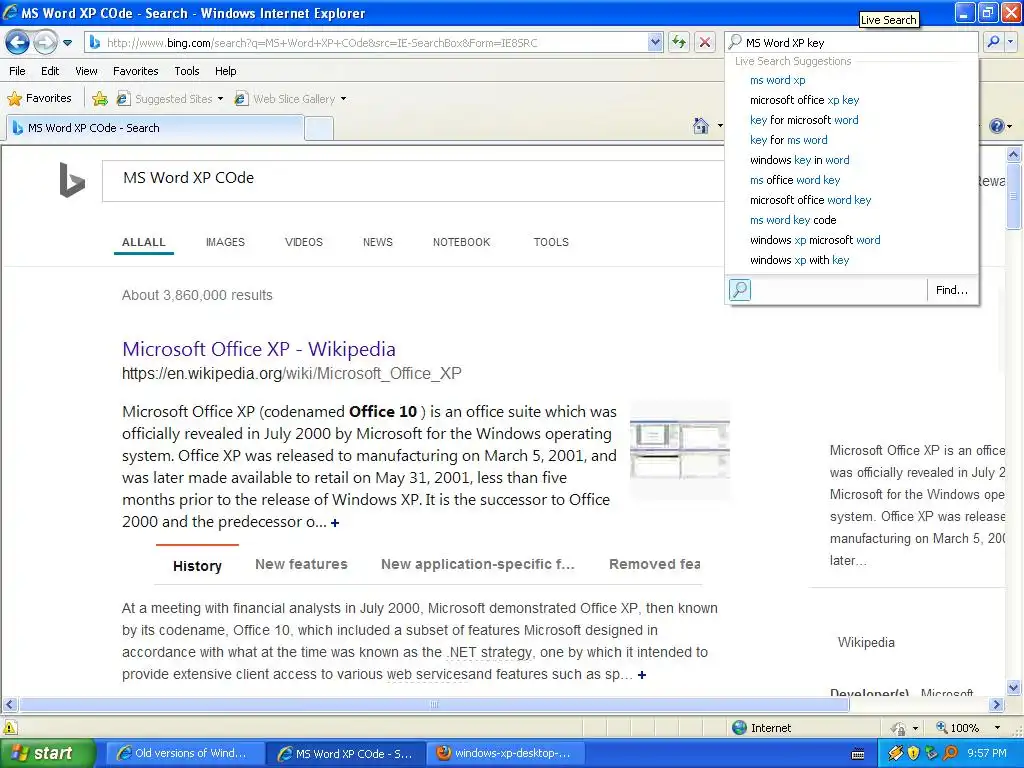This screenshot has height=768, width=1024.
Task: Click the Bing search query field
Action: point(413,180)
